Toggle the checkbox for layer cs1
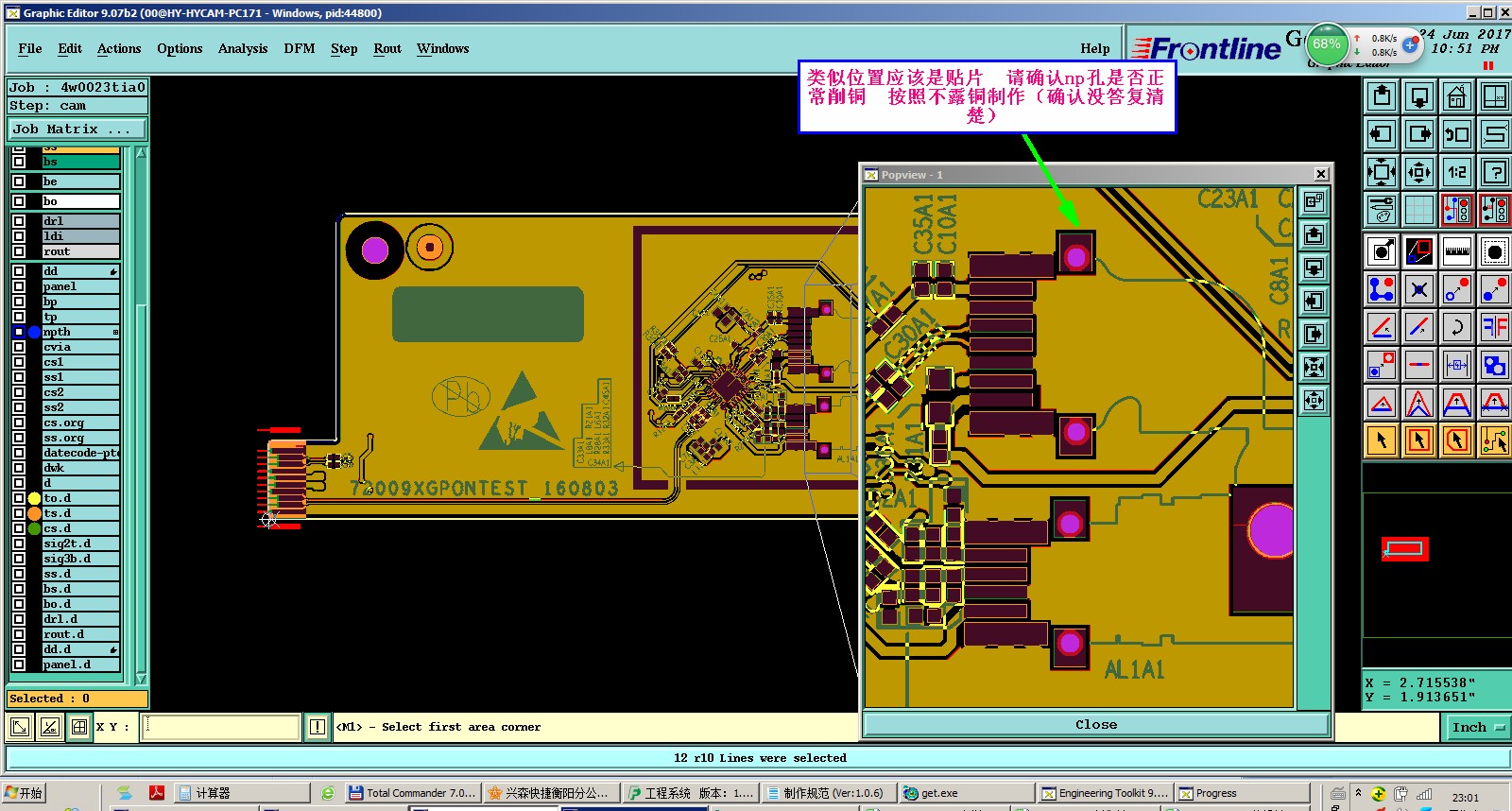Viewport: 1512px width, 811px height. pyautogui.click(x=19, y=362)
